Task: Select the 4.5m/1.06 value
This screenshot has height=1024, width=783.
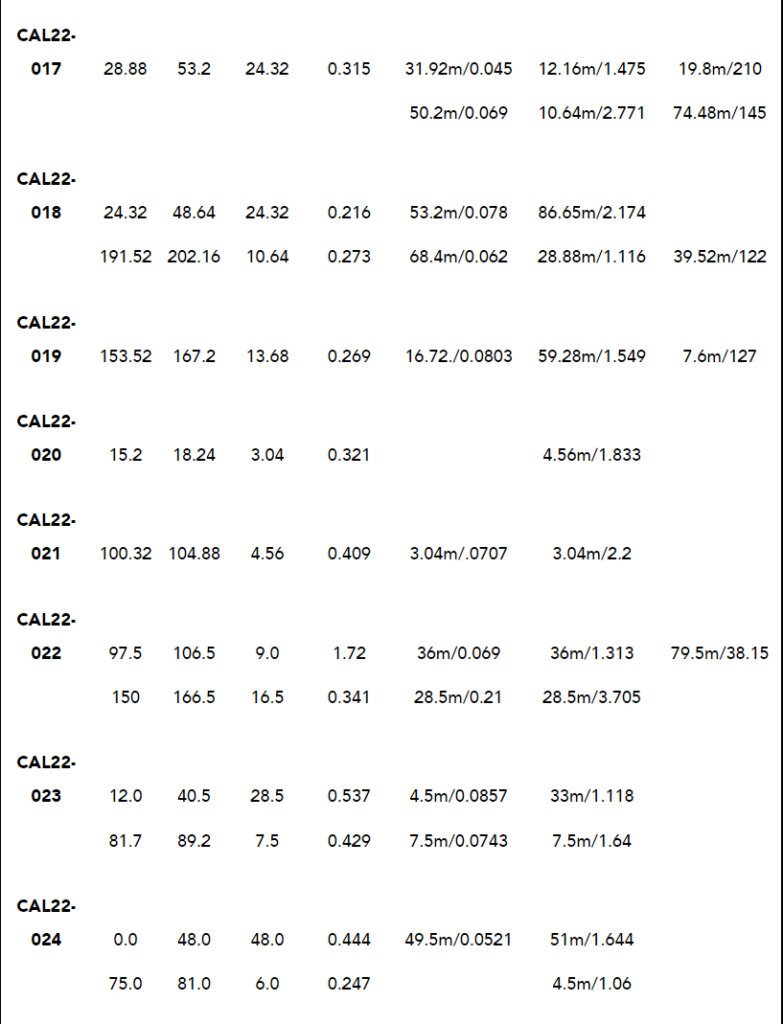Action: tap(591, 983)
